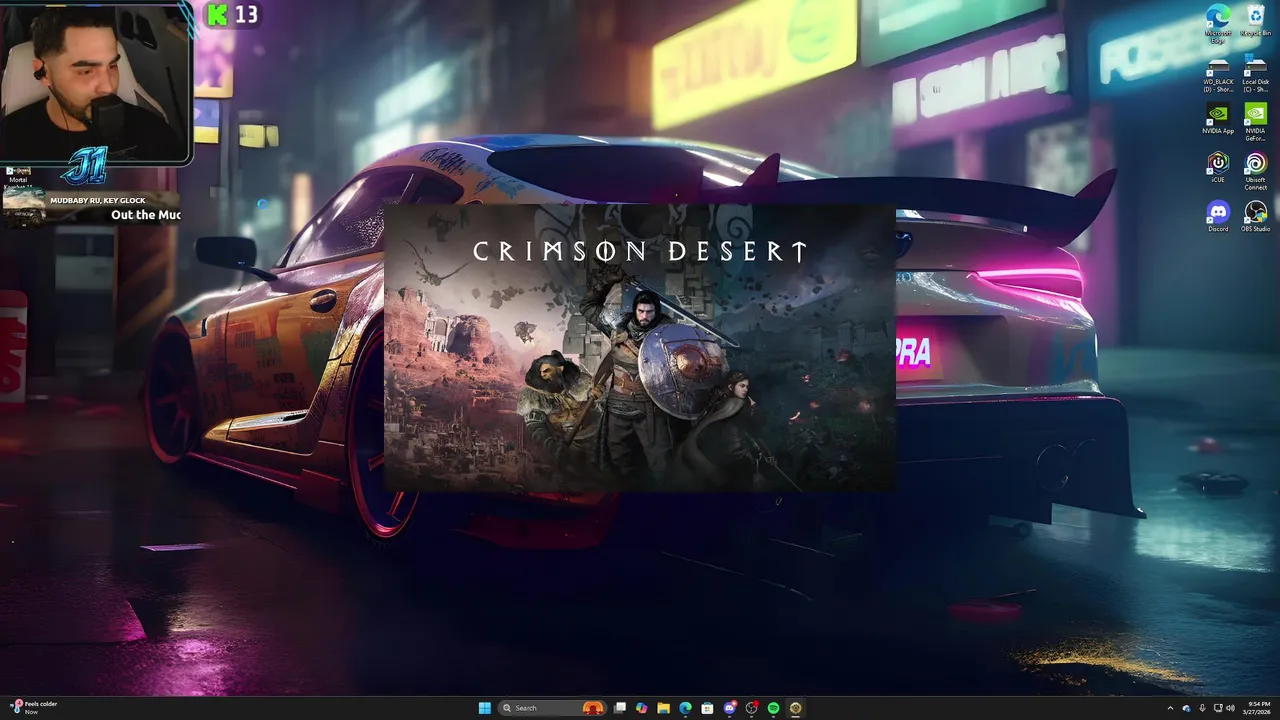Click the Crimson Desert splash screen

(x=640, y=349)
